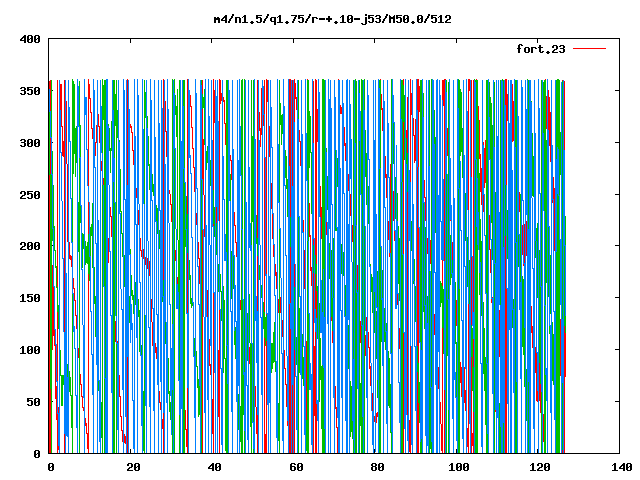Click the x-axis label 20
640x480 pixels.
click(x=133, y=467)
